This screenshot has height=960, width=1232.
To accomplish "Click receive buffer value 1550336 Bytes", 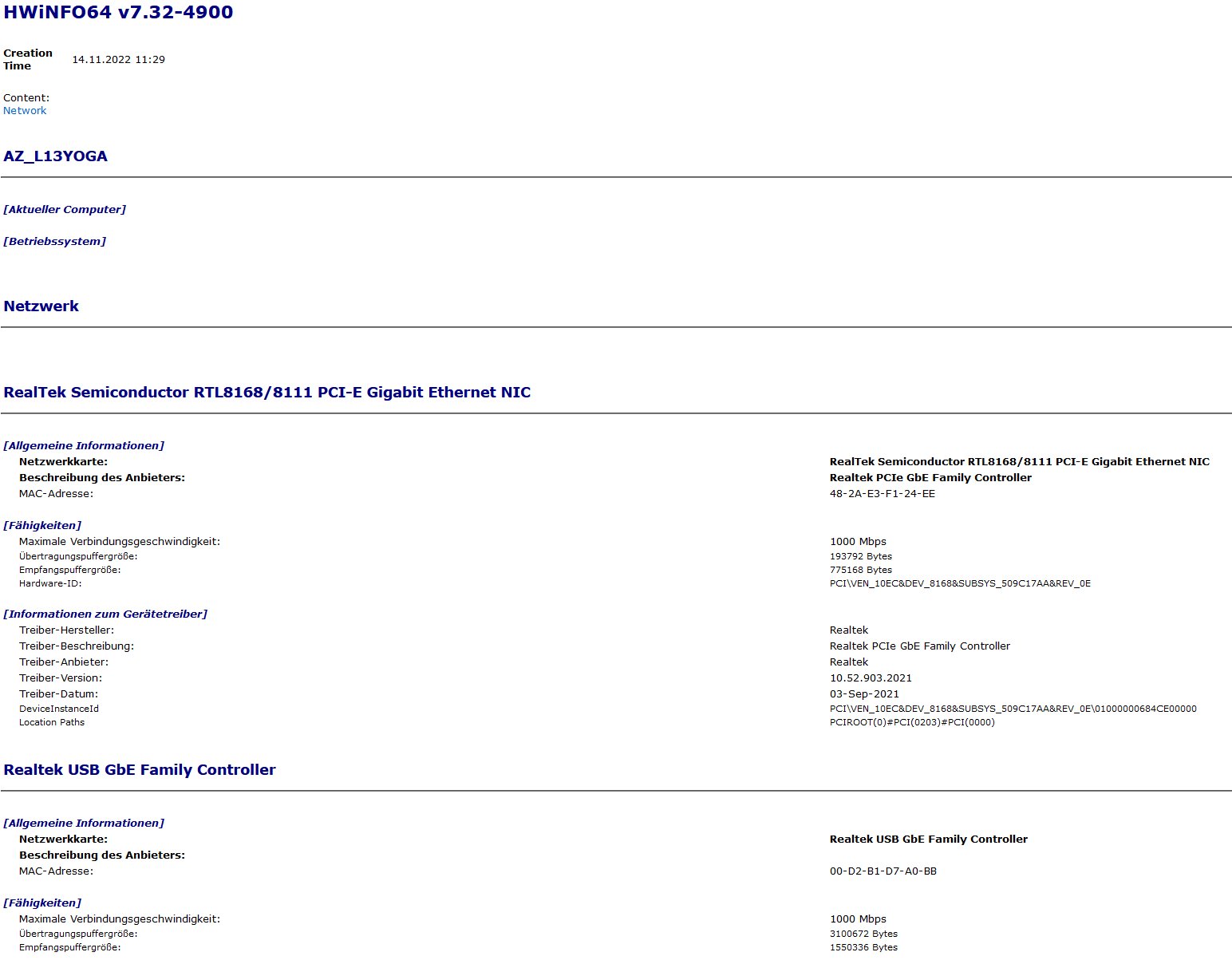I will tap(863, 948).
